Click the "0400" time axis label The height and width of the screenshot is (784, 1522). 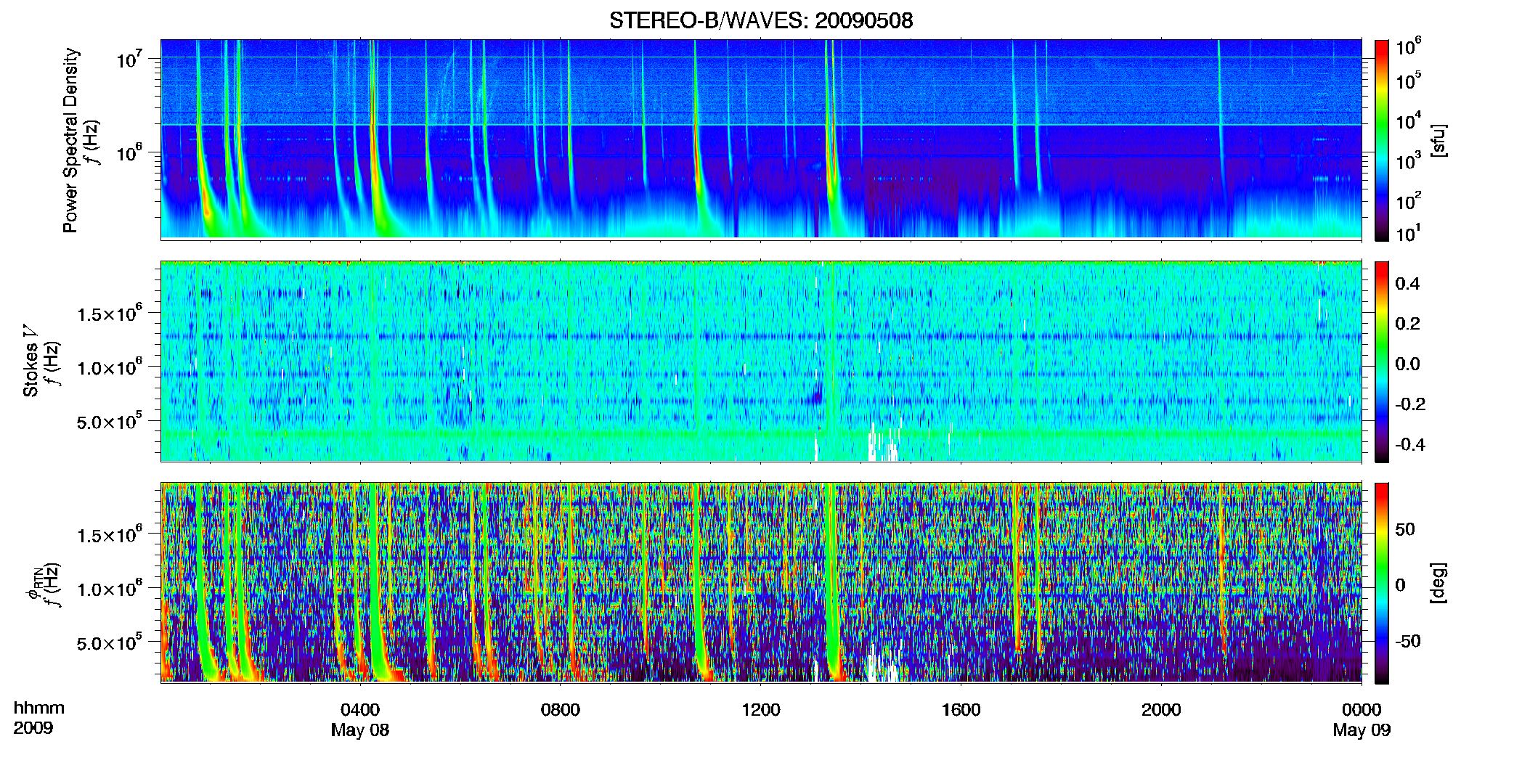tap(360, 710)
